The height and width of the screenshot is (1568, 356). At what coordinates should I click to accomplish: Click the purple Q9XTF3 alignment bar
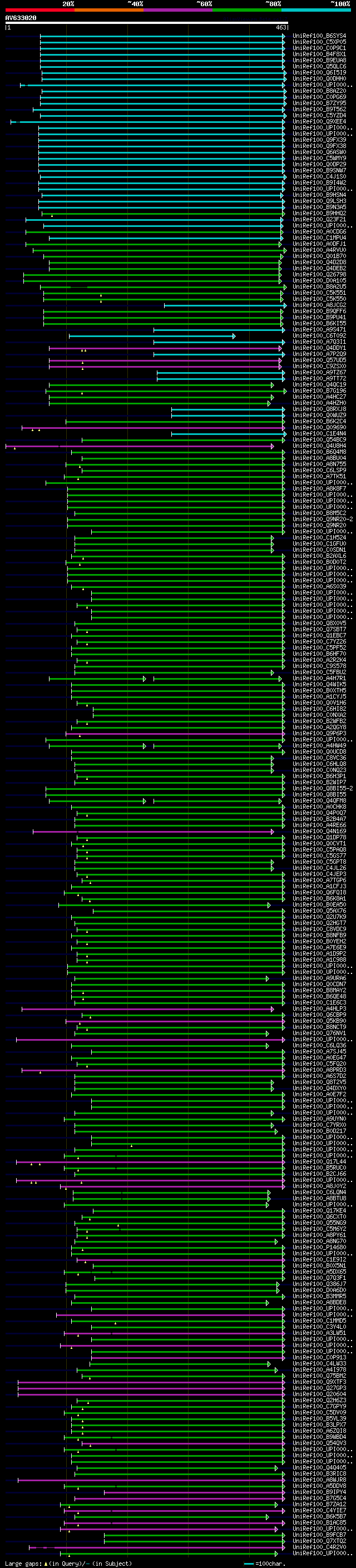pyautogui.click(x=151, y=1382)
